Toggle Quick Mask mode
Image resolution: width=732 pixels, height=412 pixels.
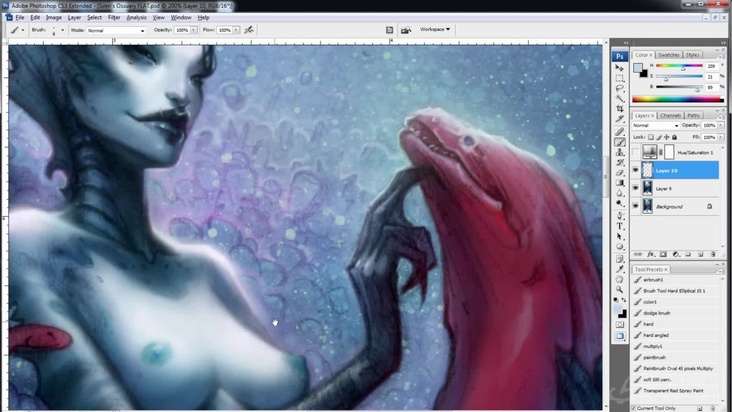coord(619,324)
